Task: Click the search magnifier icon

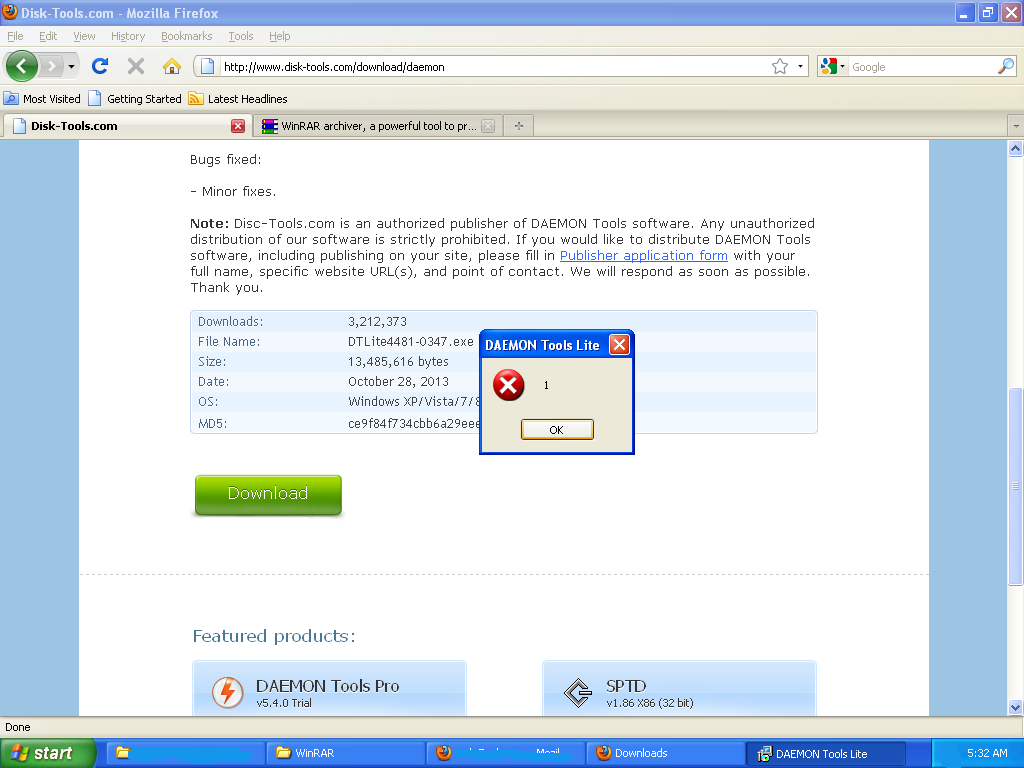Action: (1006, 66)
